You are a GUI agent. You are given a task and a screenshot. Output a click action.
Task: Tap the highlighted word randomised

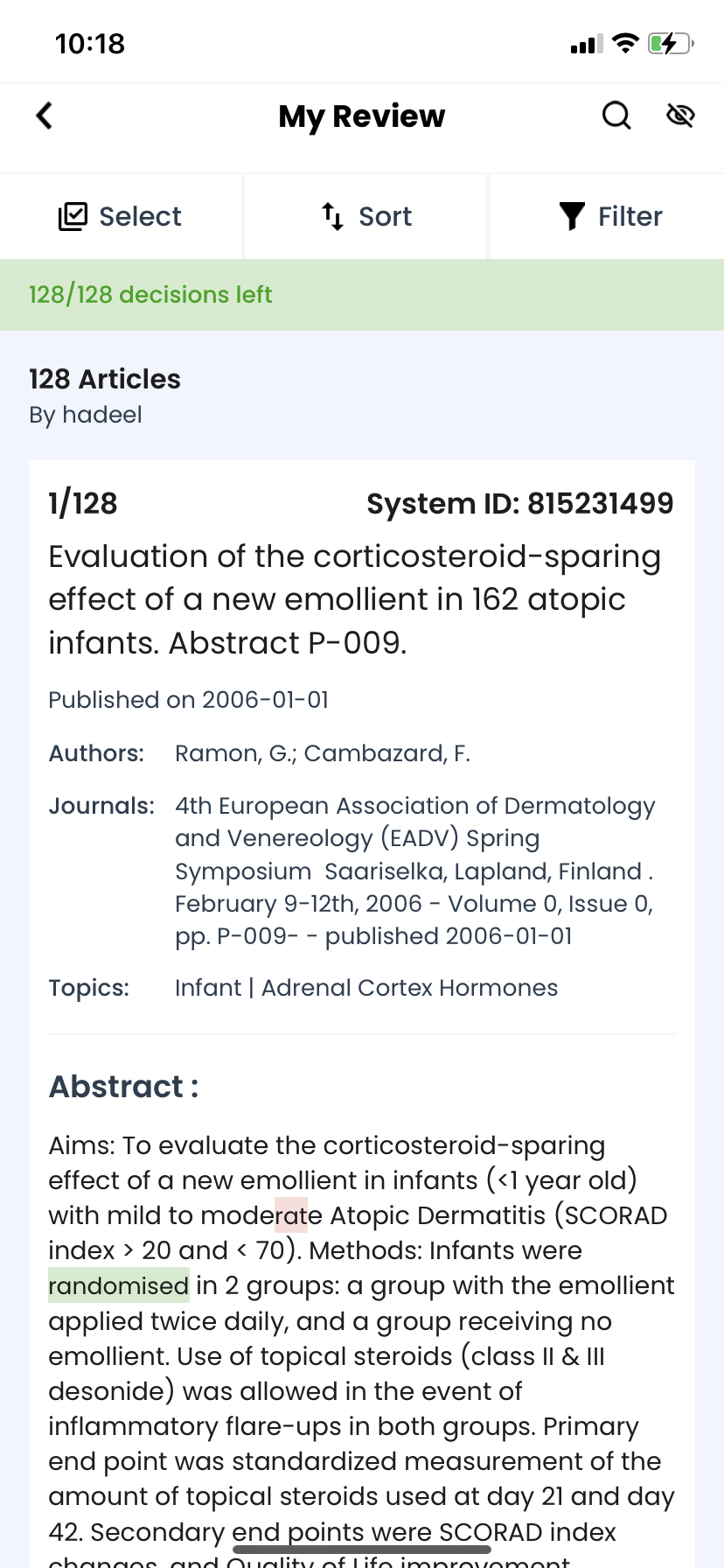(x=119, y=1285)
